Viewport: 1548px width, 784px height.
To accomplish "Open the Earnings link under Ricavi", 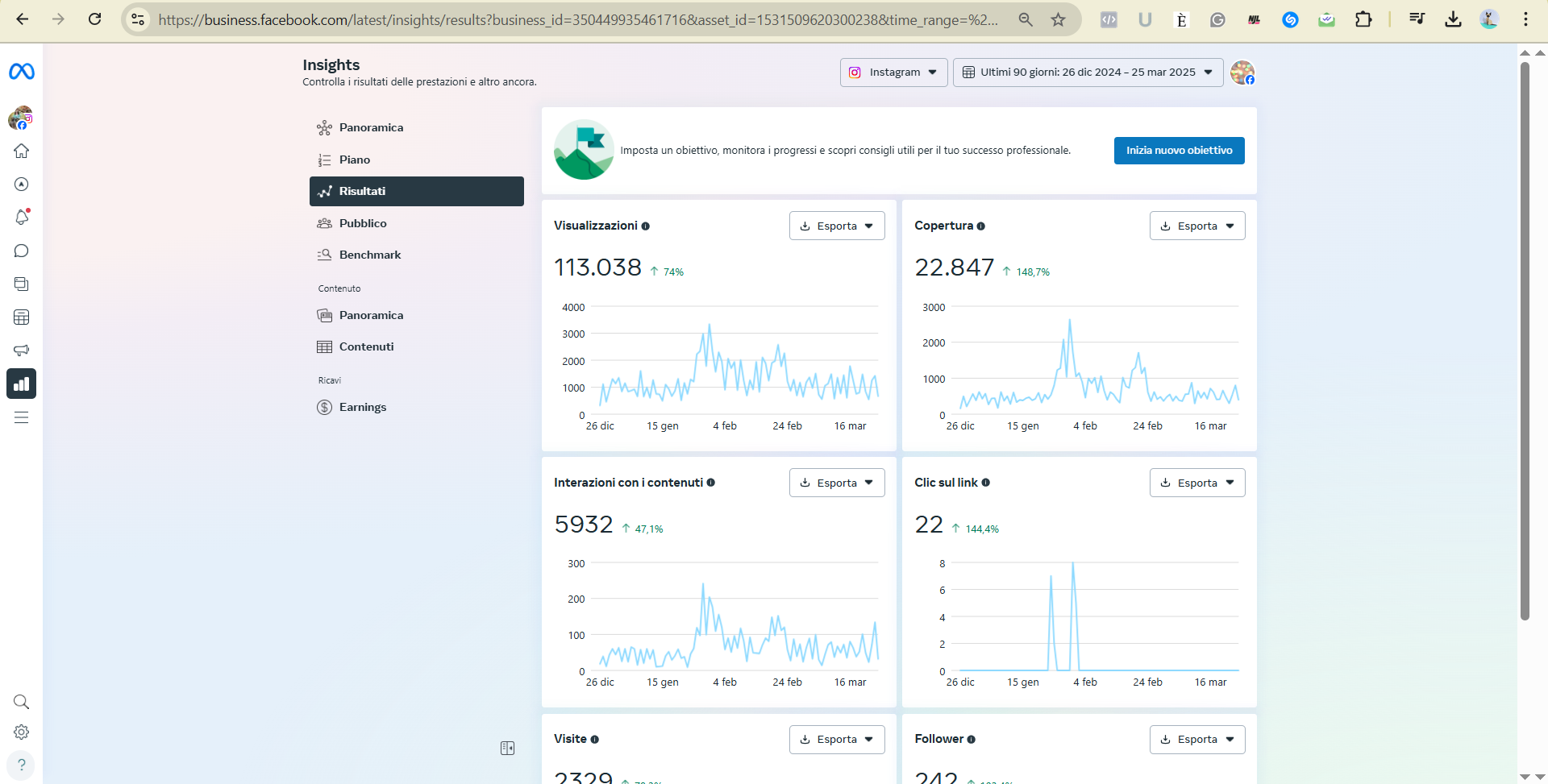I will click(362, 408).
